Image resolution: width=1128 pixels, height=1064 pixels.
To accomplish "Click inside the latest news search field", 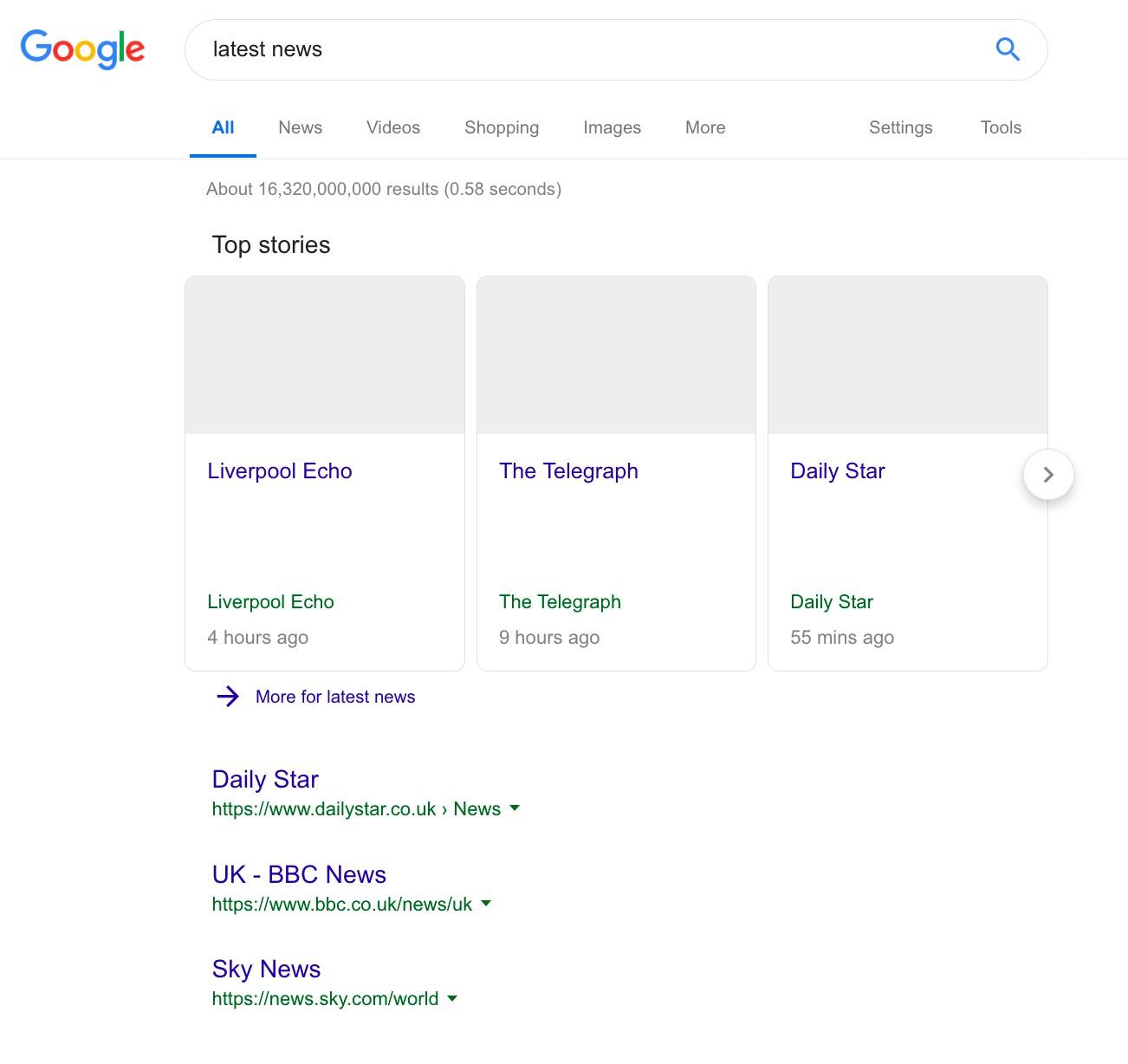I will tap(589, 49).
